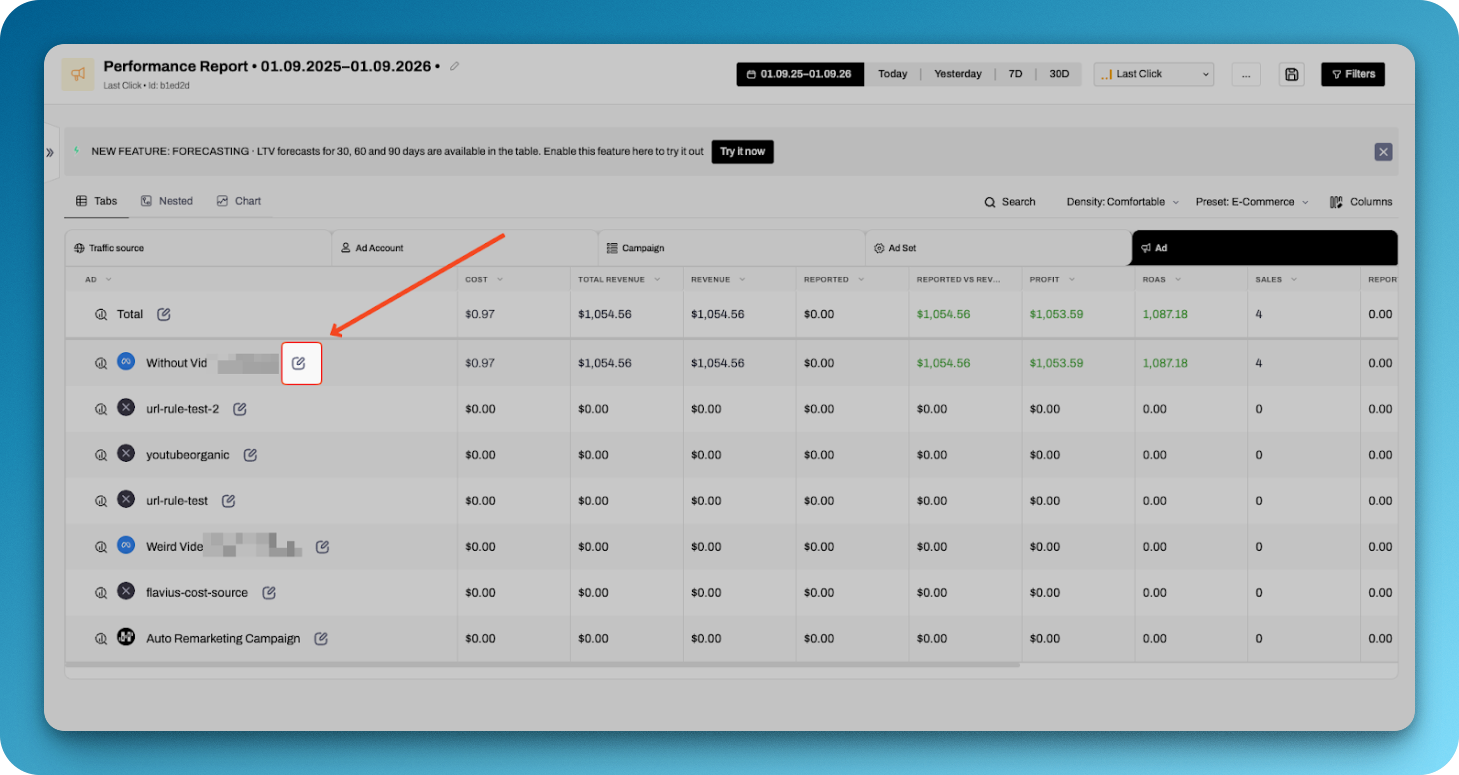Screen dimensions: 1459x775
Task: Expand the sidebar with double-chevron icon
Action: [50, 153]
